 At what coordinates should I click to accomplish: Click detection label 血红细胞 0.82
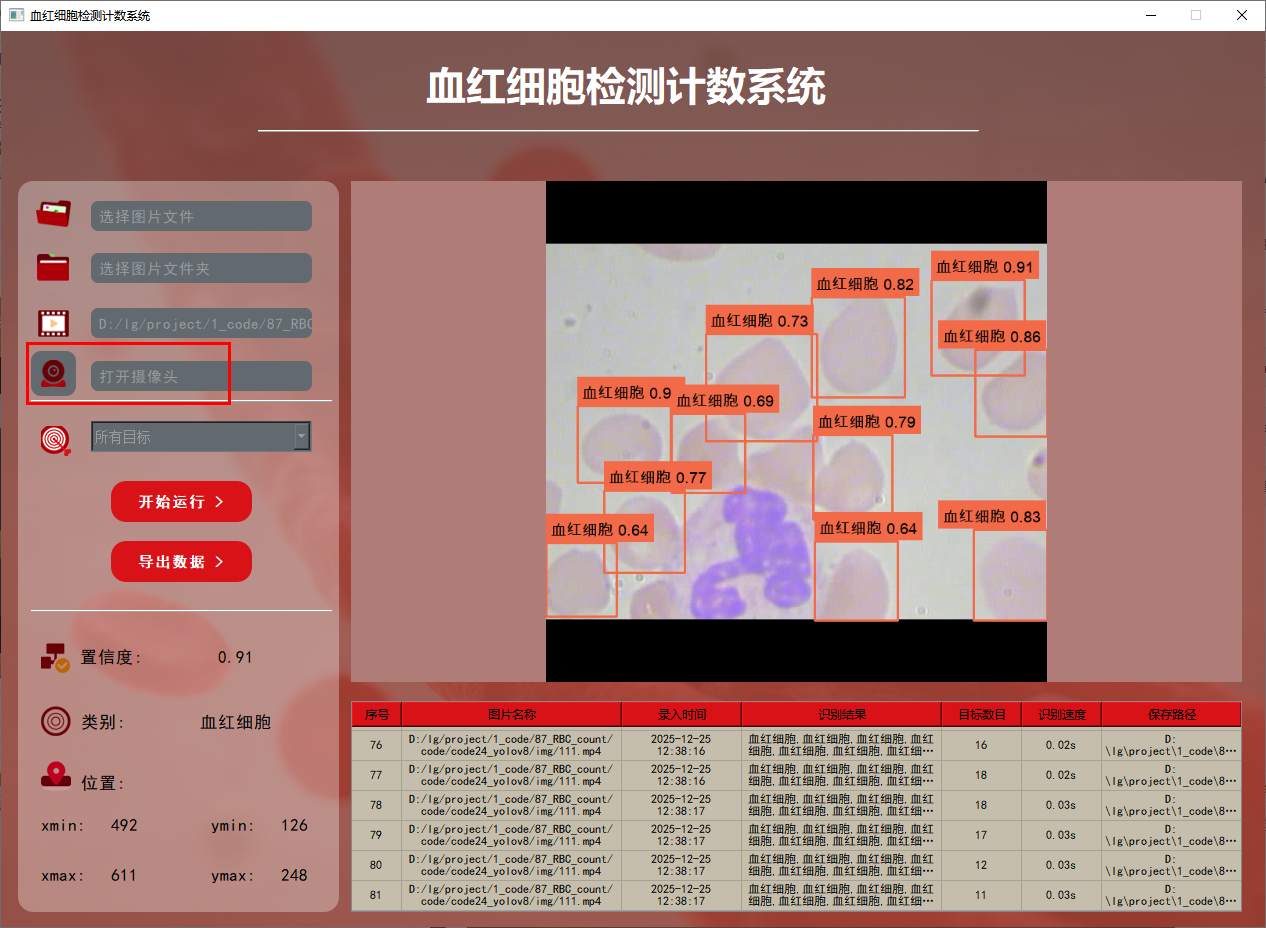(866, 284)
